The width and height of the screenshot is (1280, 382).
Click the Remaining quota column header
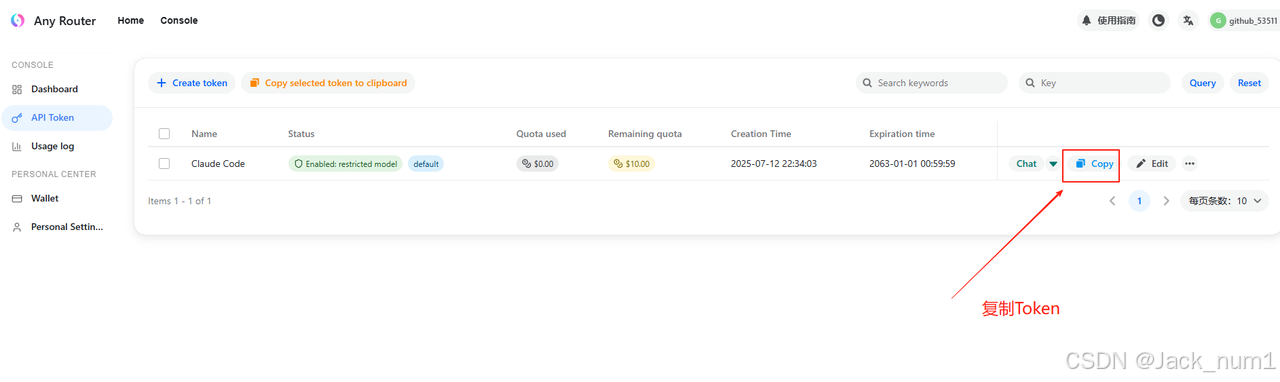tap(645, 134)
